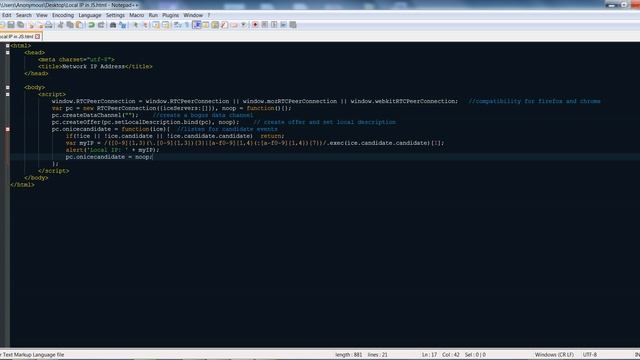Open the Language menu
This screenshot has width=640, height=360.
[x=90, y=15]
